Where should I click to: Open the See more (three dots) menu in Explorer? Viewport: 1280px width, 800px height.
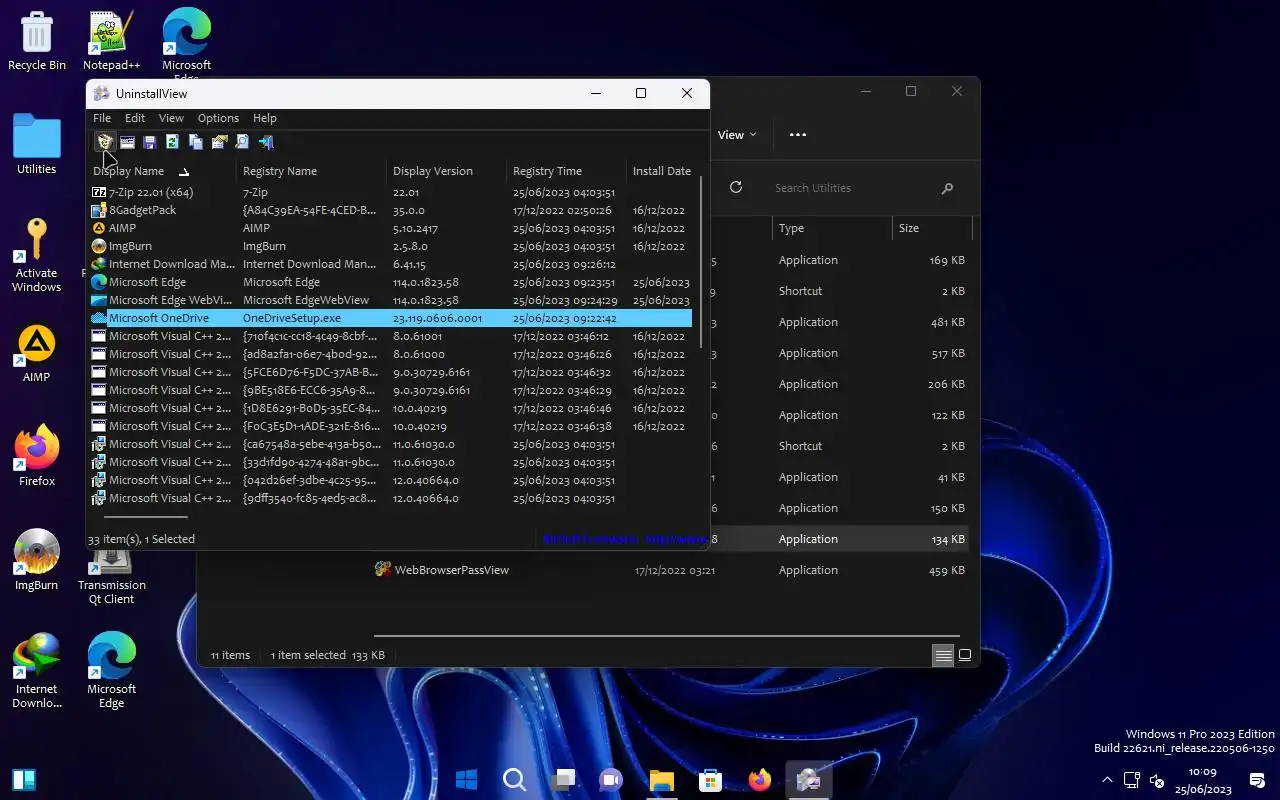(x=797, y=135)
